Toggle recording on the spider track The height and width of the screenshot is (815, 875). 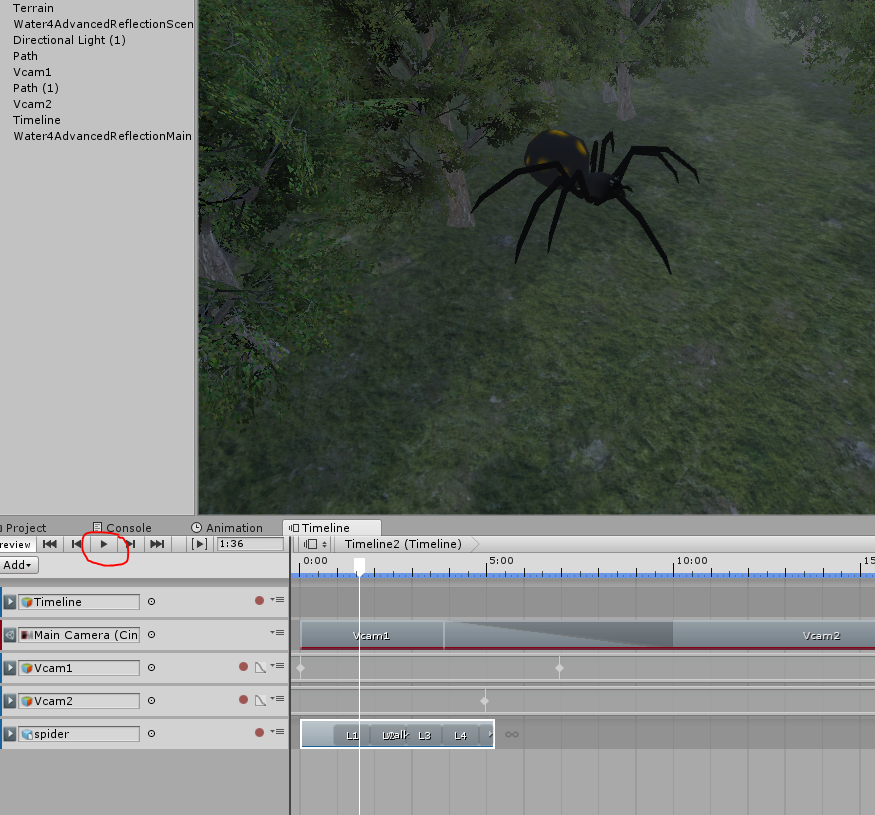pyautogui.click(x=259, y=732)
